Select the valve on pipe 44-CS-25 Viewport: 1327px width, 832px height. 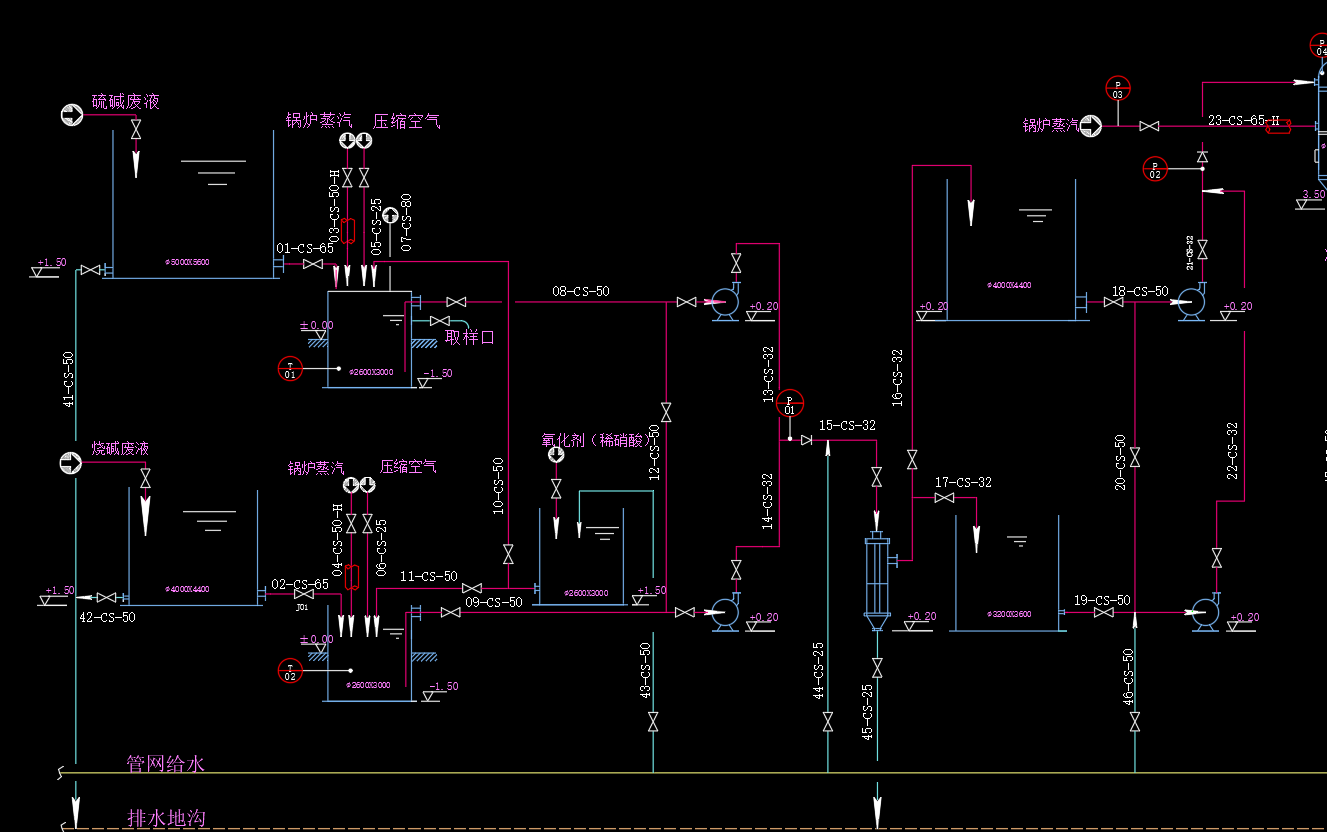point(828,721)
